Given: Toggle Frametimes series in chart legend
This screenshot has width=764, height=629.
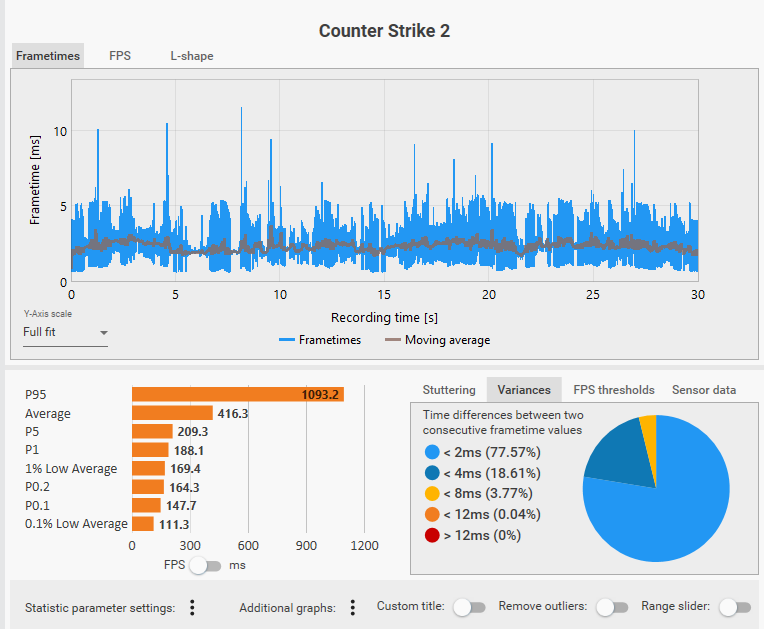Looking at the screenshot, I should coord(320,340).
